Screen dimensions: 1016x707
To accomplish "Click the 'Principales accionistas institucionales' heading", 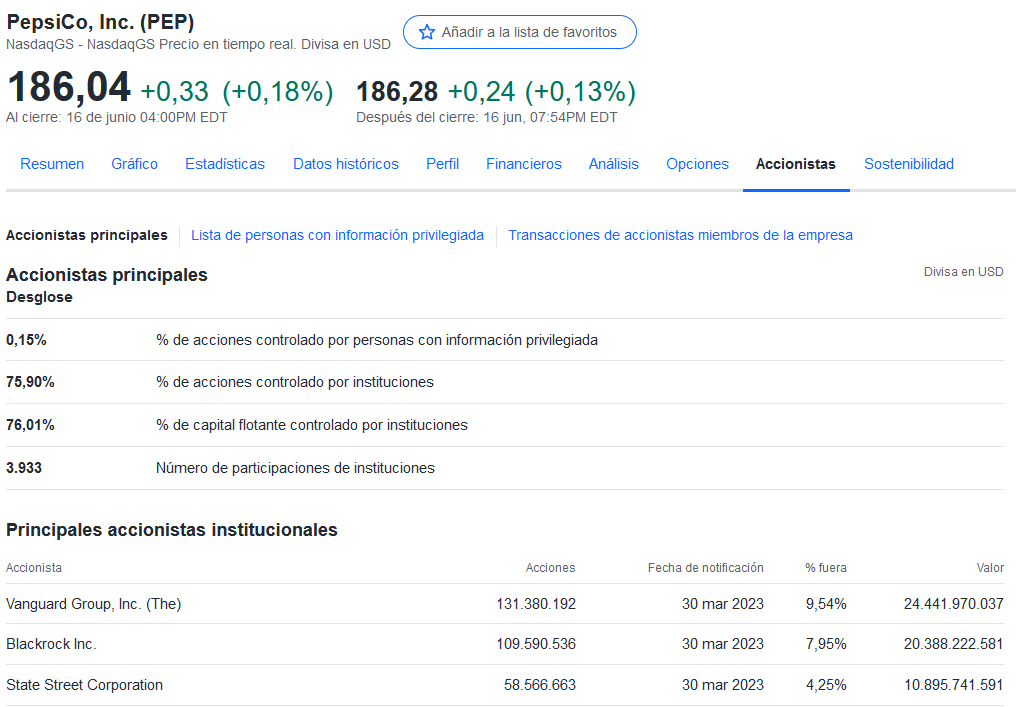I will coord(172,530).
